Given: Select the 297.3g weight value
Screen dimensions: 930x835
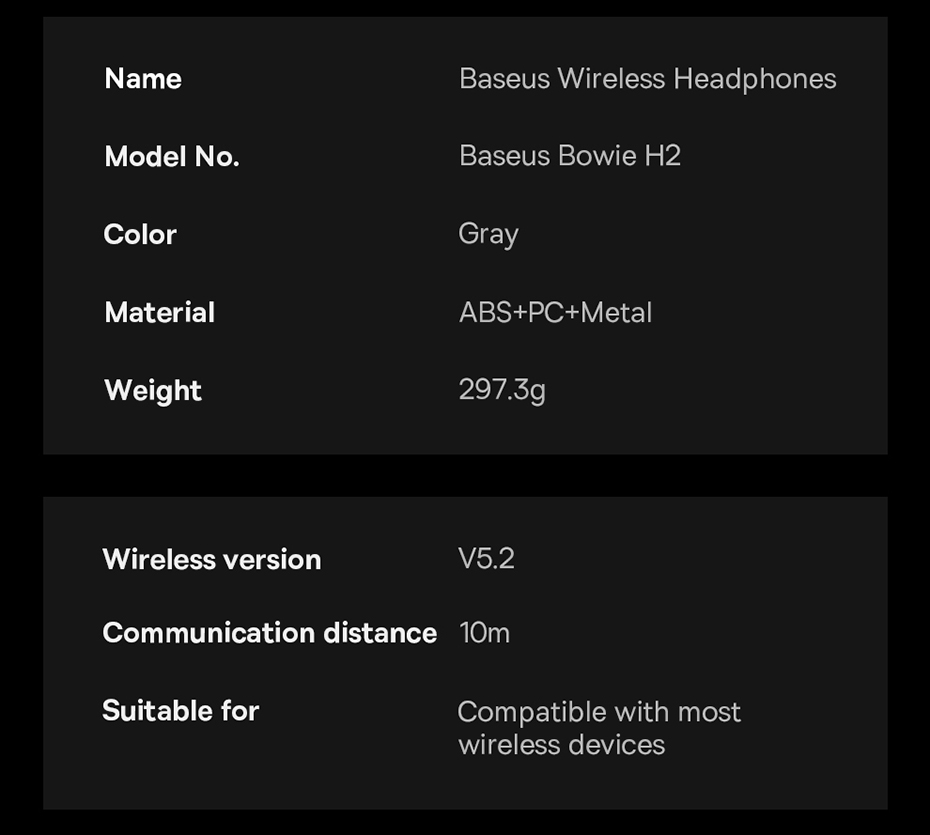Looking at the screenshot, I should pos(502,389).
